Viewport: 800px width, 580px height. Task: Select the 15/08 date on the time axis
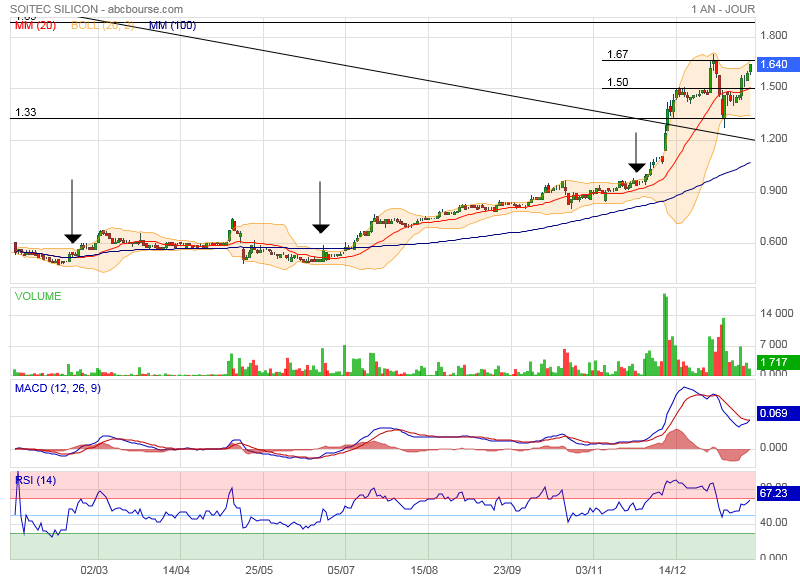pyautogui.click(x=424, y=570)
